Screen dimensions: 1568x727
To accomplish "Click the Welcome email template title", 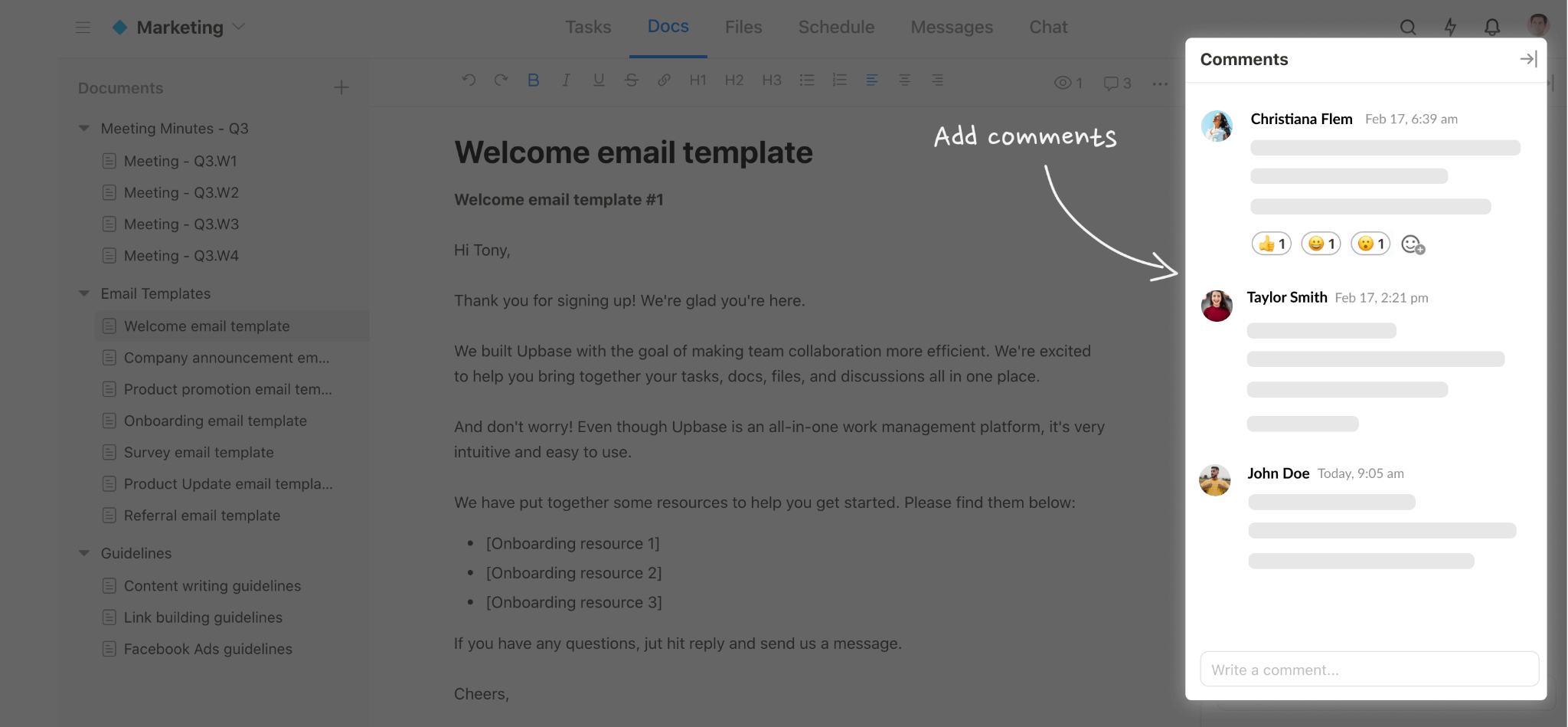I will click(633, 152).
